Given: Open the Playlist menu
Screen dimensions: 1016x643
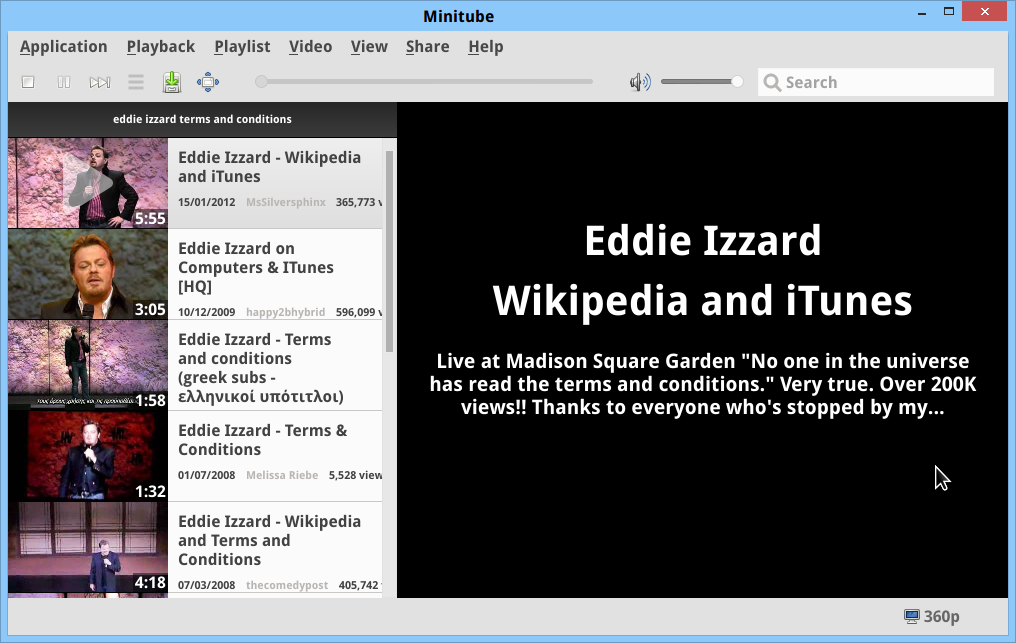Looking at the screenshot, I should [242, 47].
